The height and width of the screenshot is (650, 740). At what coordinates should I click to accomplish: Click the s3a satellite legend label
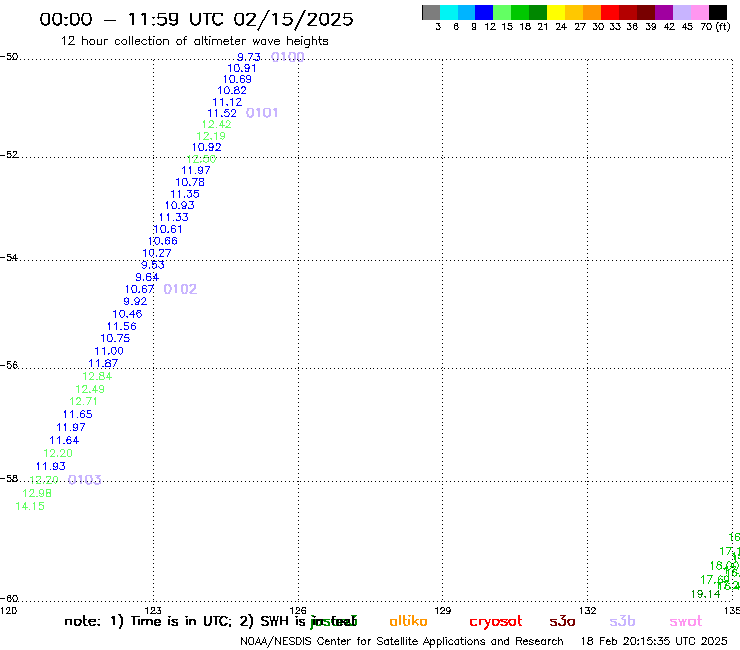pyautogui.click(x=562, y=621)
